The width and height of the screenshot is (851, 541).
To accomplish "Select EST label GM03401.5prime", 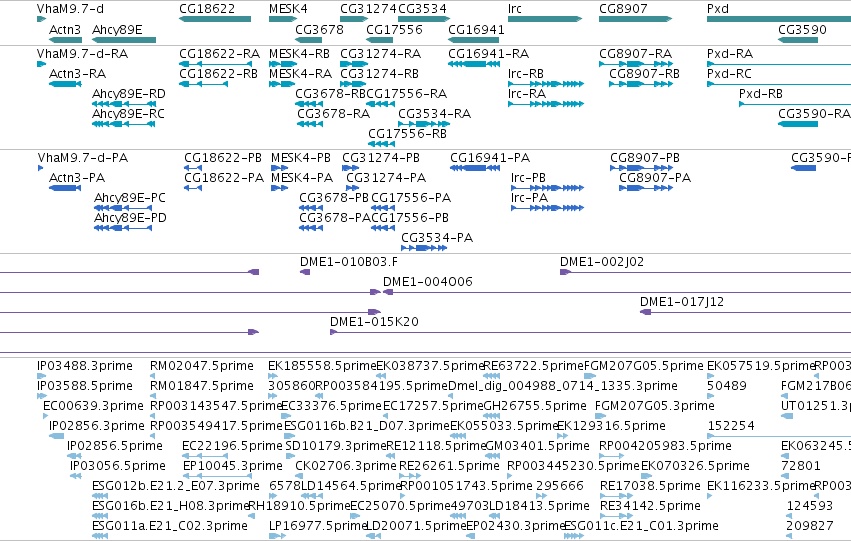I will (x=537, y=447).
